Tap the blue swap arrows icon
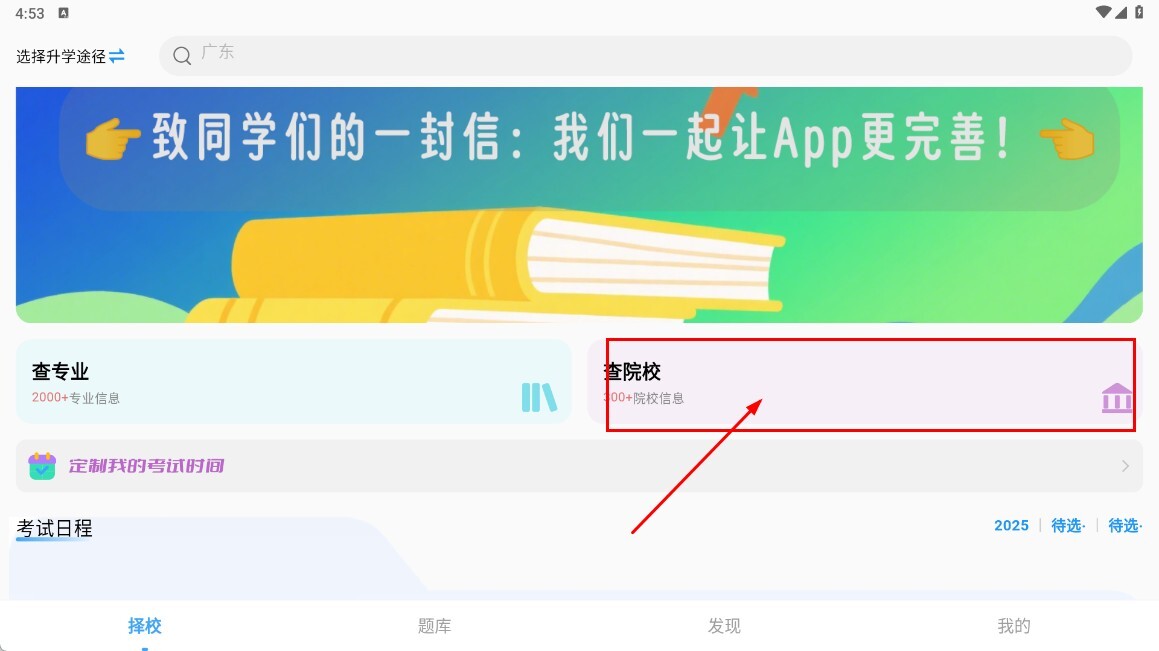This screenshot has width=1159, height=651. pos(117,56)
